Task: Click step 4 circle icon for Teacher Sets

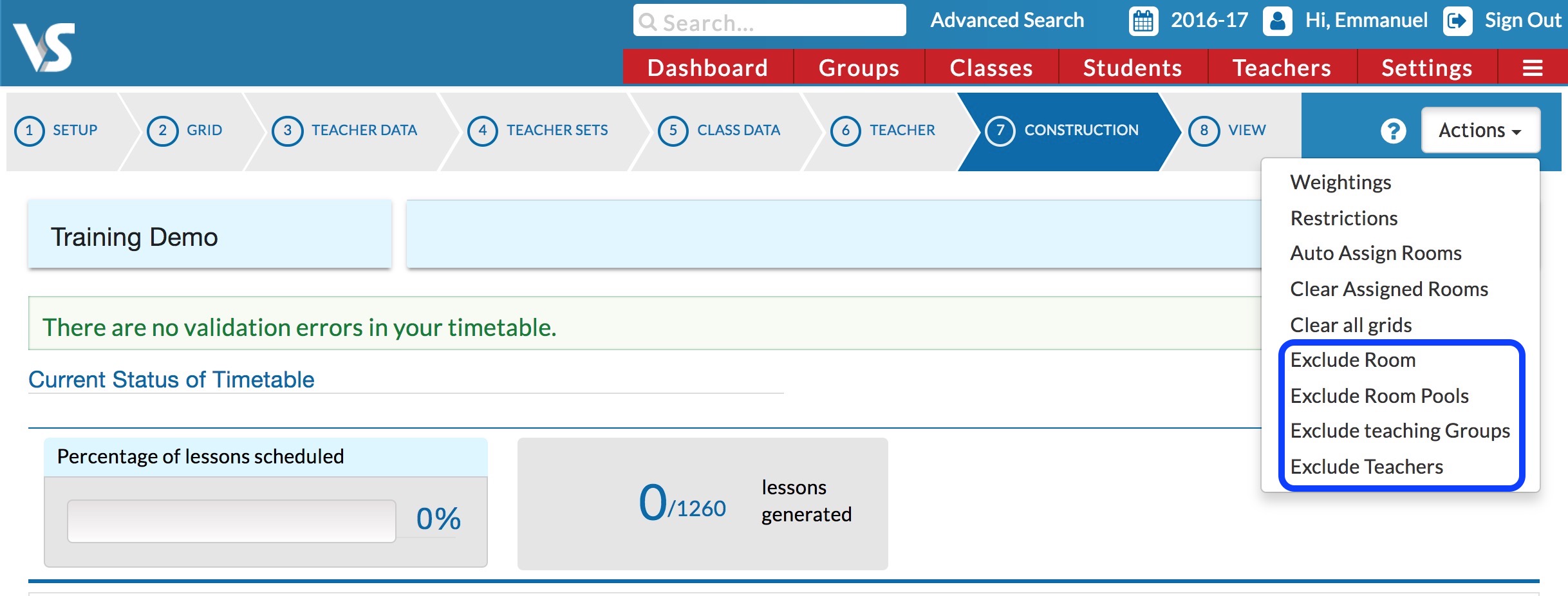Action: [x=483, y=131]
